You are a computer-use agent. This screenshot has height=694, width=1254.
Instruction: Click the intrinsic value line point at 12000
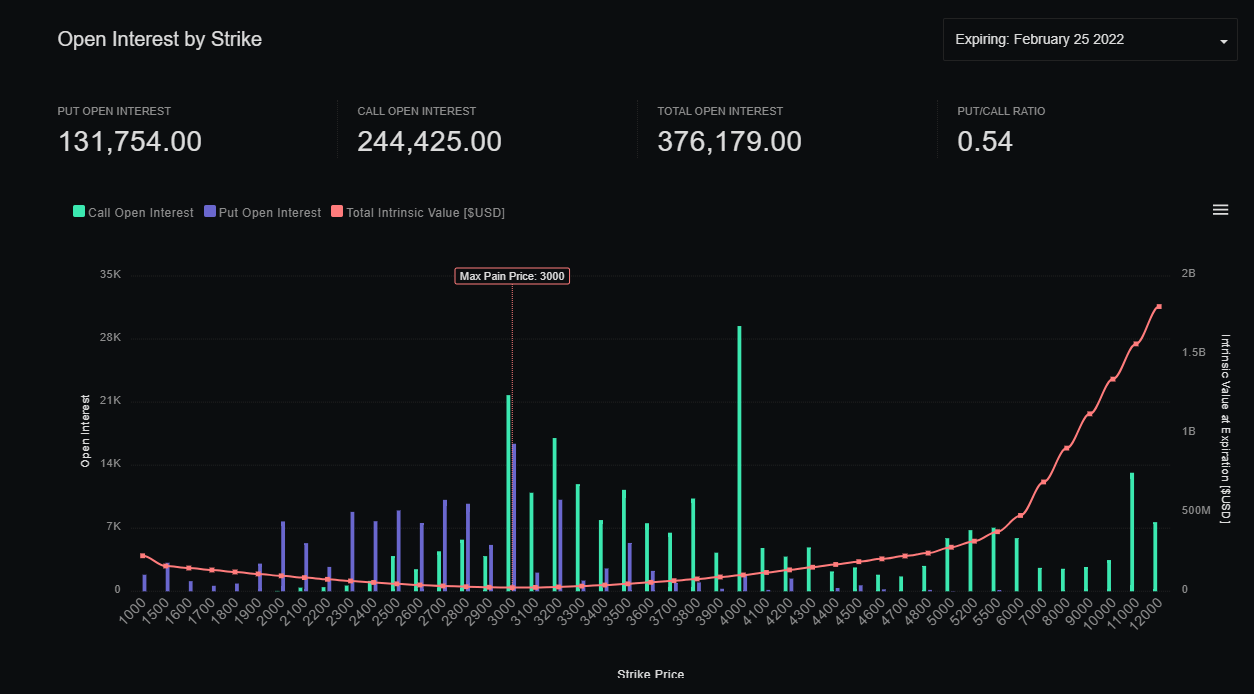[1158, 307]
